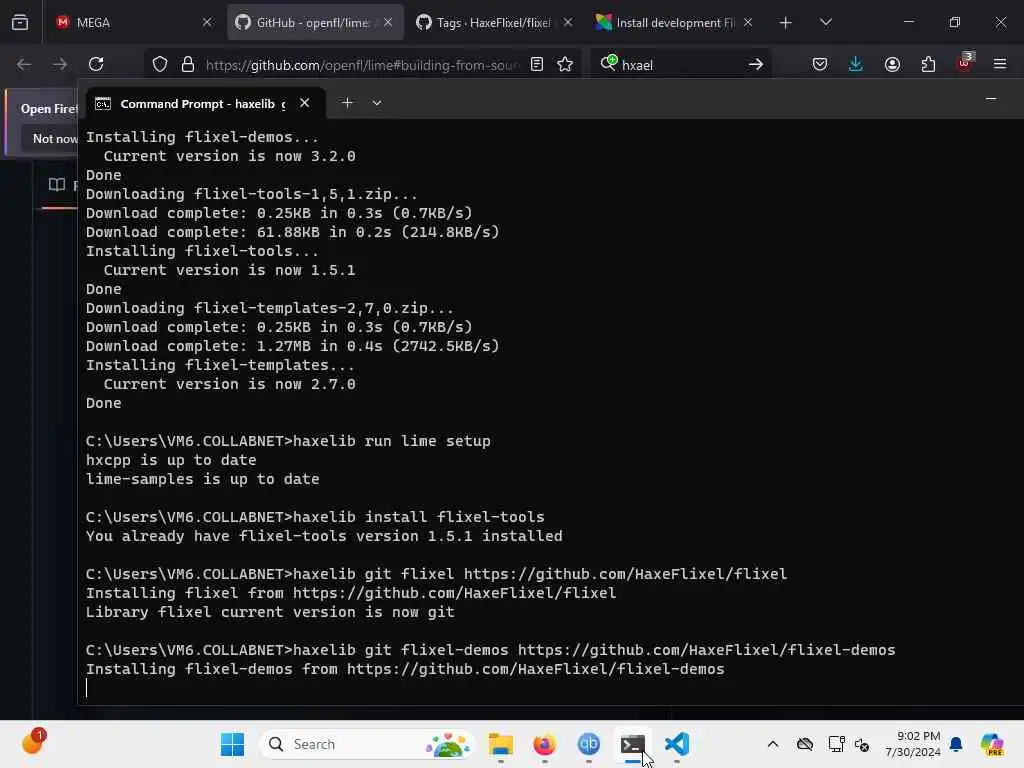
Task: Open the extensions puzzle icon
Action: pyautogui.click(x=928, y=64)
